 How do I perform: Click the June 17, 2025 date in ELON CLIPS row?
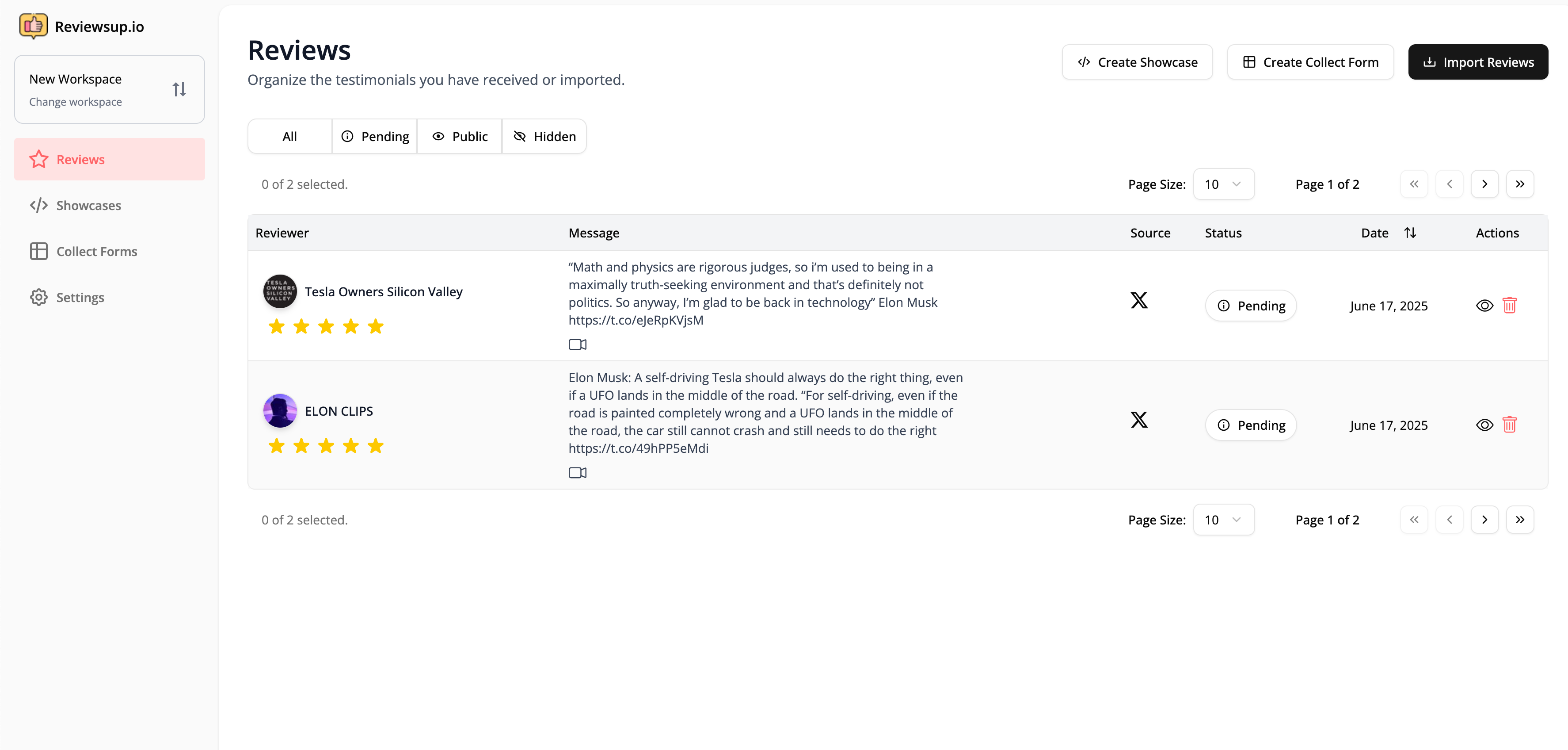click(1389, 425)
